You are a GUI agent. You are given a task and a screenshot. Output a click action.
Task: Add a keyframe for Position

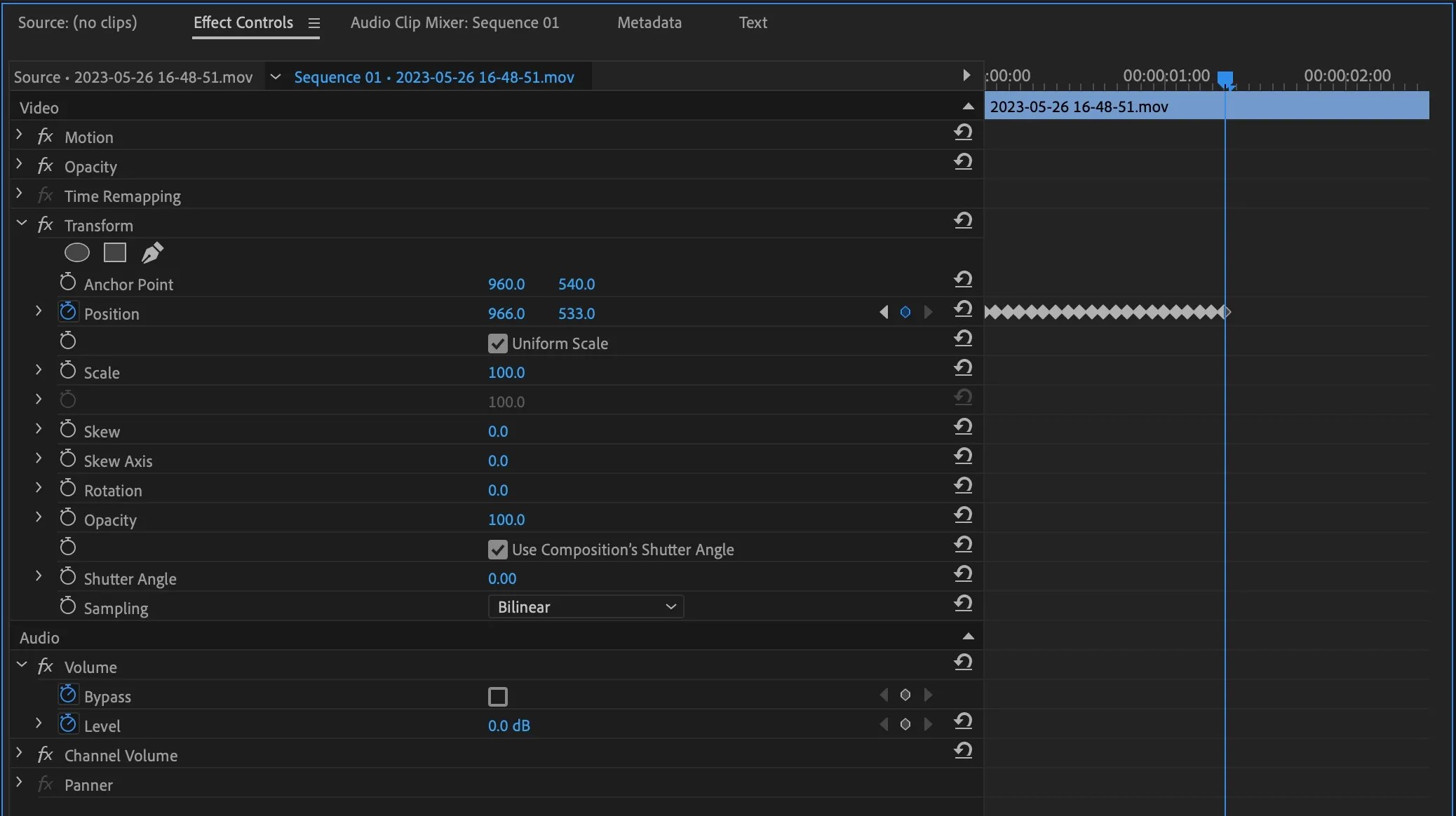click(x=905, y=313)
